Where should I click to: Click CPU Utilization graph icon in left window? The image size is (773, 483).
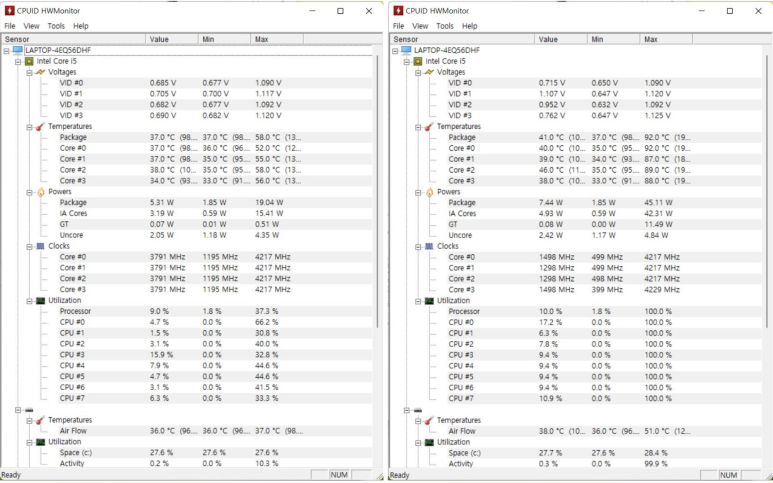40,300
